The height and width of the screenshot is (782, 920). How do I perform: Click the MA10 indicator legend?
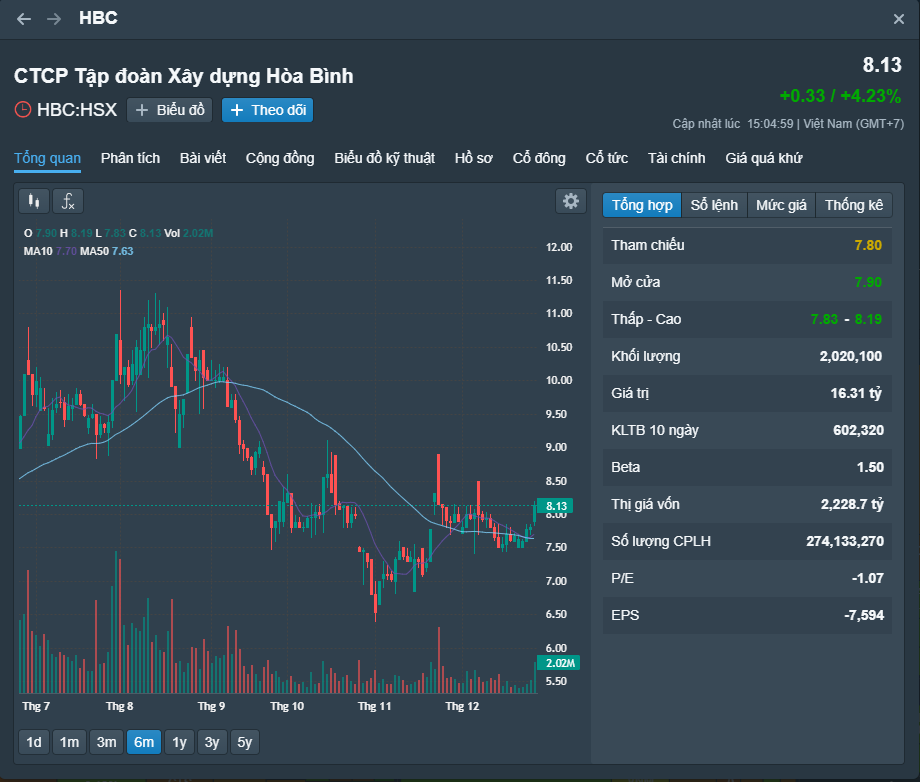click(50, 251)
